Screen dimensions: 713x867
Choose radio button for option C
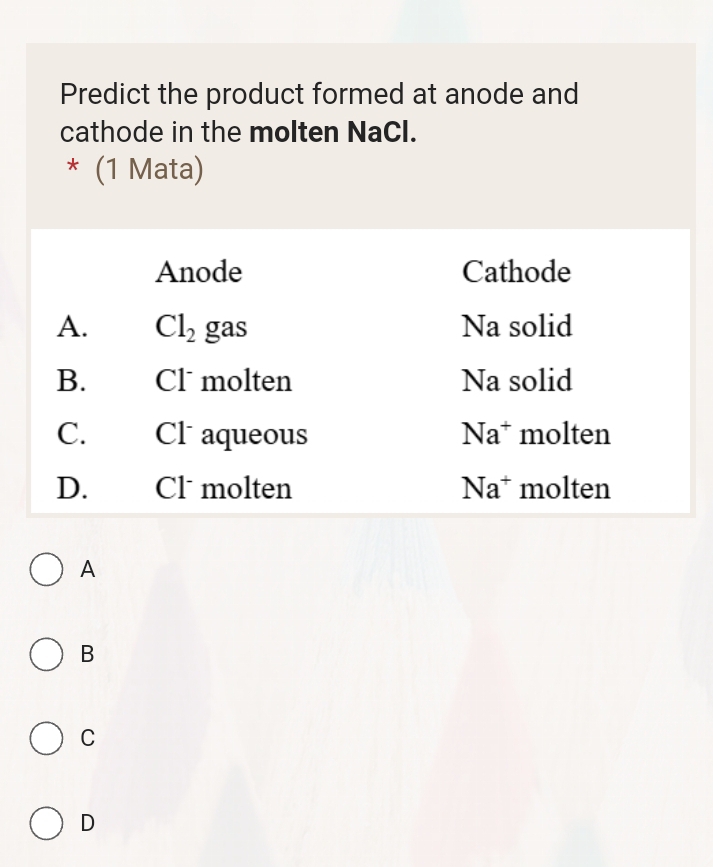[46, 739]
